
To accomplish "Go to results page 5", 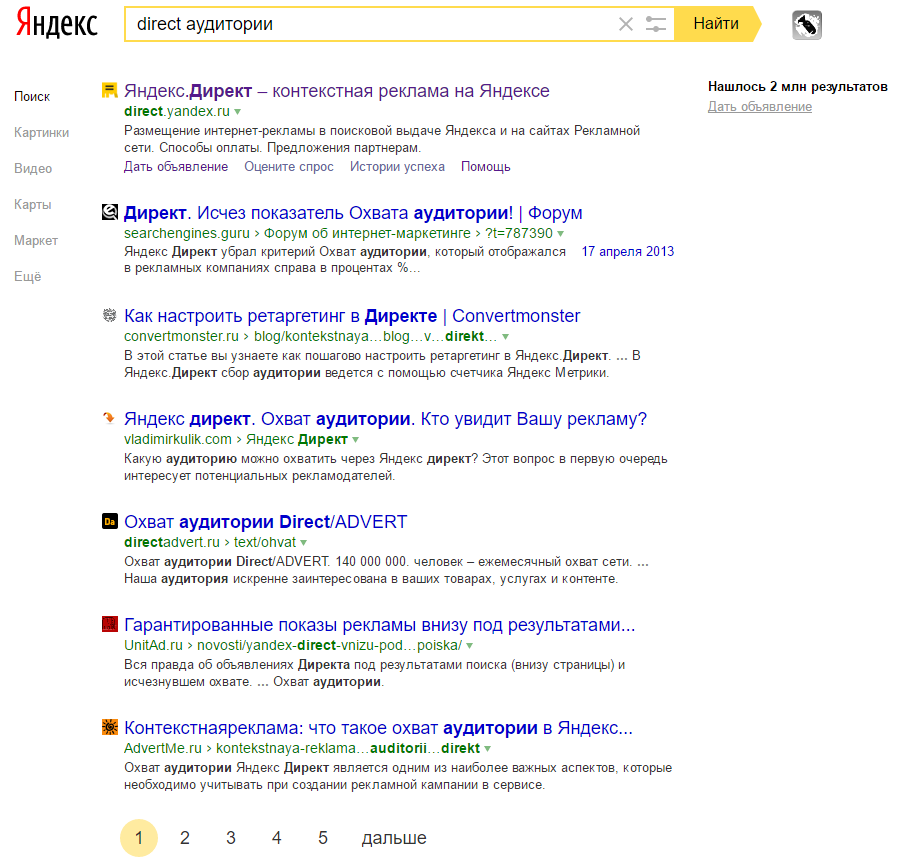I will point(323,838).
